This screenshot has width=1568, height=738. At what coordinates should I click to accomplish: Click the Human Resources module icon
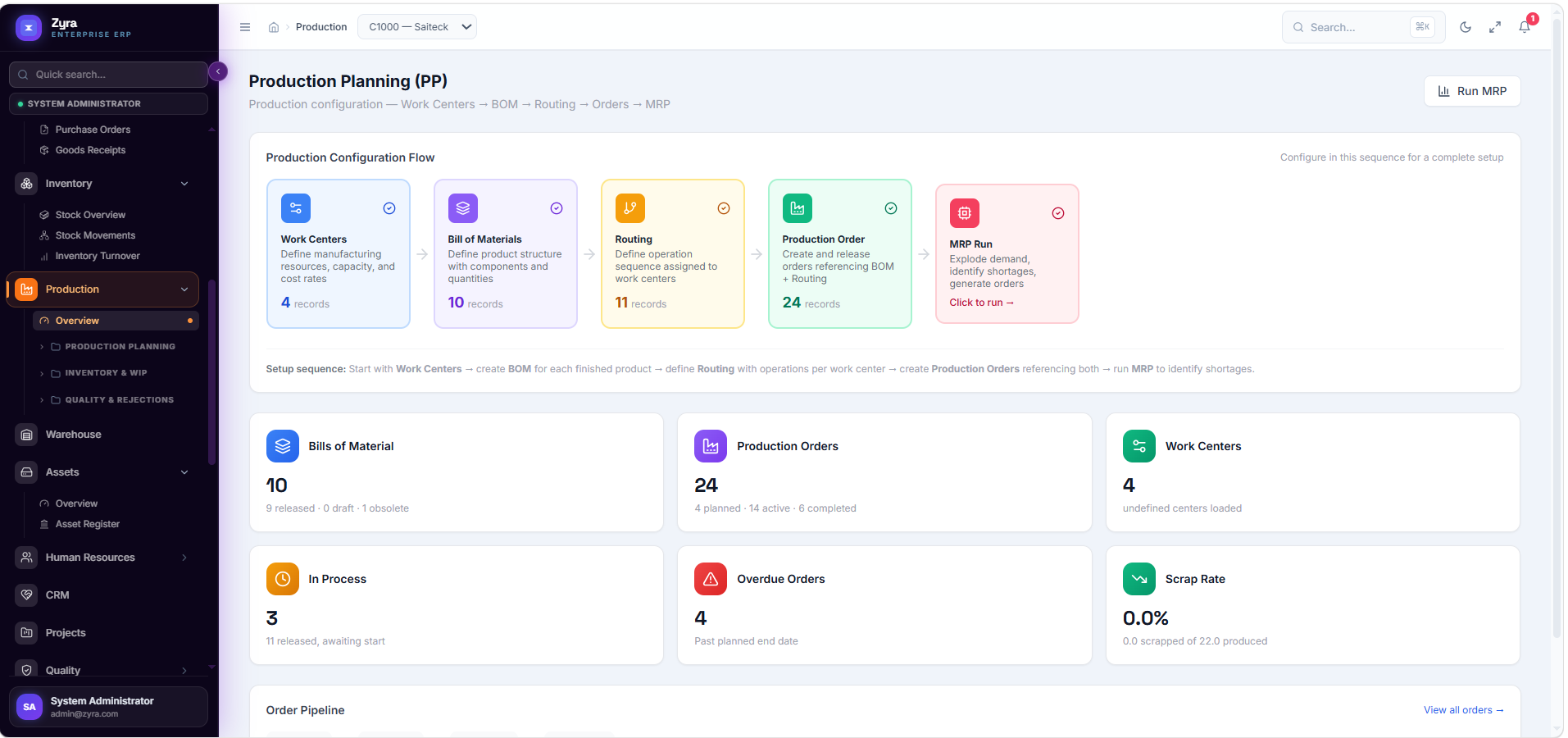27,558
